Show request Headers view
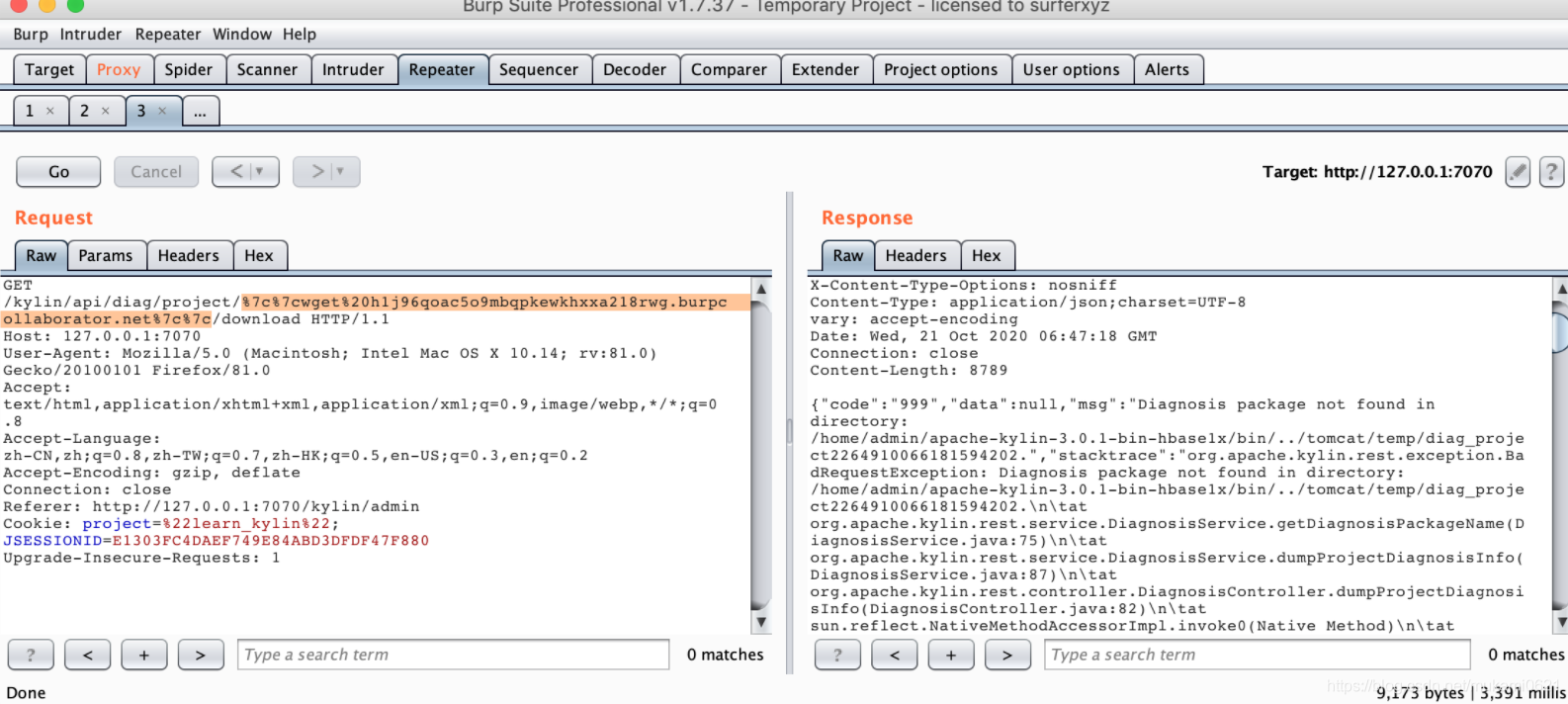Image resolution: width=1568 pixels, height=704 pixels. tap(189, 256)
